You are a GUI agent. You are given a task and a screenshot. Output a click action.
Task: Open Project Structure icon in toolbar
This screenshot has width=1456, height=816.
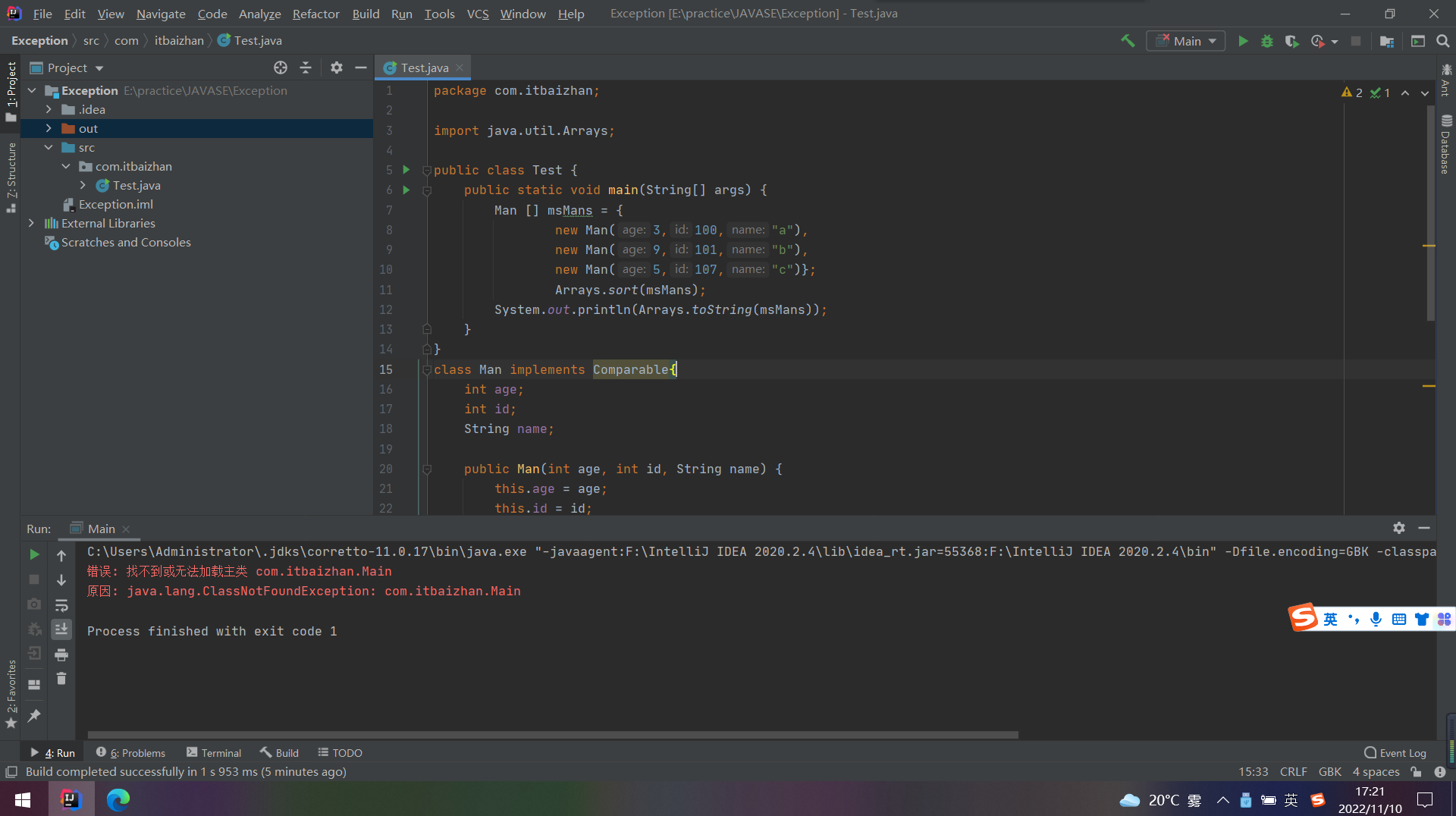[1387, 41]
